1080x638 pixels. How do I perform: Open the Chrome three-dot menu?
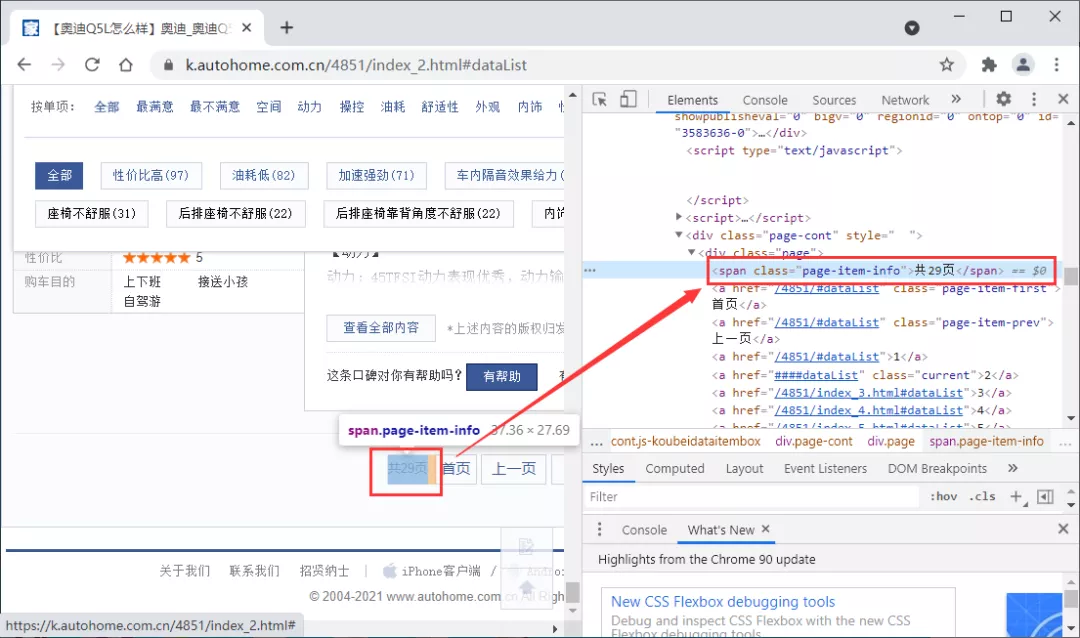pyautogui.click(x=1056, y=65)
